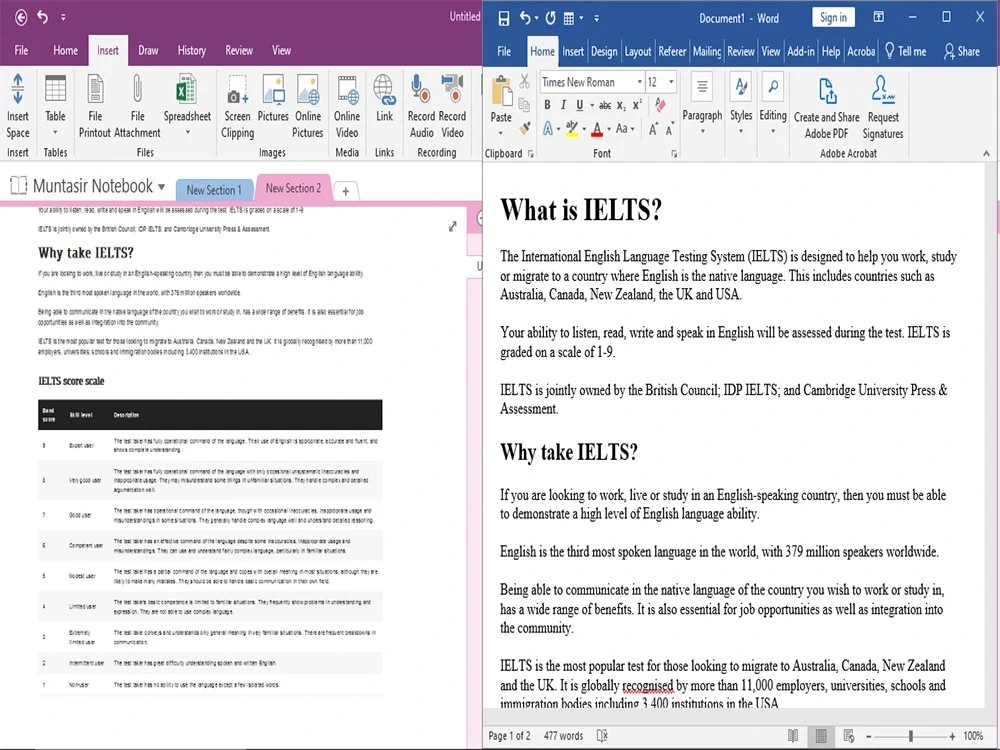Open the Layout tab in Word
Viewport: 1000px width, 750px height.
point(638,51)
